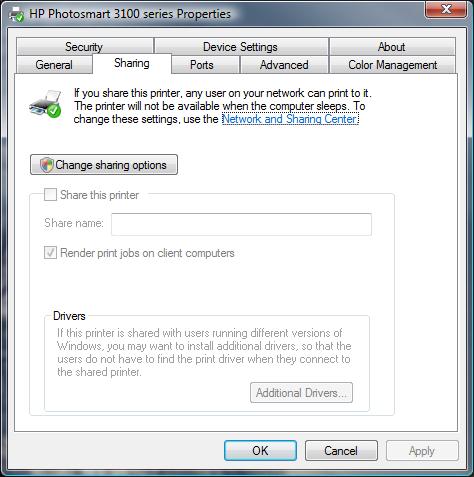
Task: Dismiss the dialog with Cancel
Action: tap(341, 451)
